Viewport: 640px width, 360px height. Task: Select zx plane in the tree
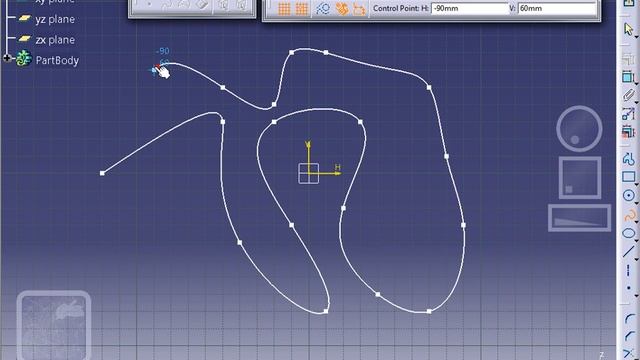click(x=55, y=40)
